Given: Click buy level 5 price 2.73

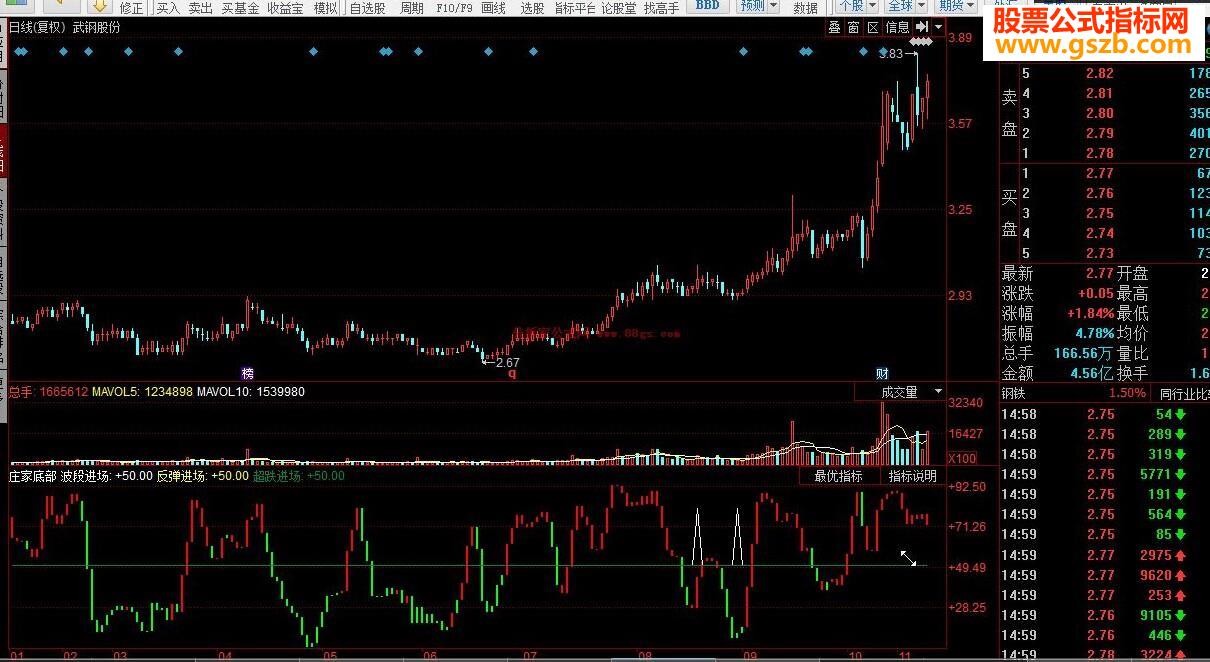Looking at the screenshot, I should coord(1099,253).
